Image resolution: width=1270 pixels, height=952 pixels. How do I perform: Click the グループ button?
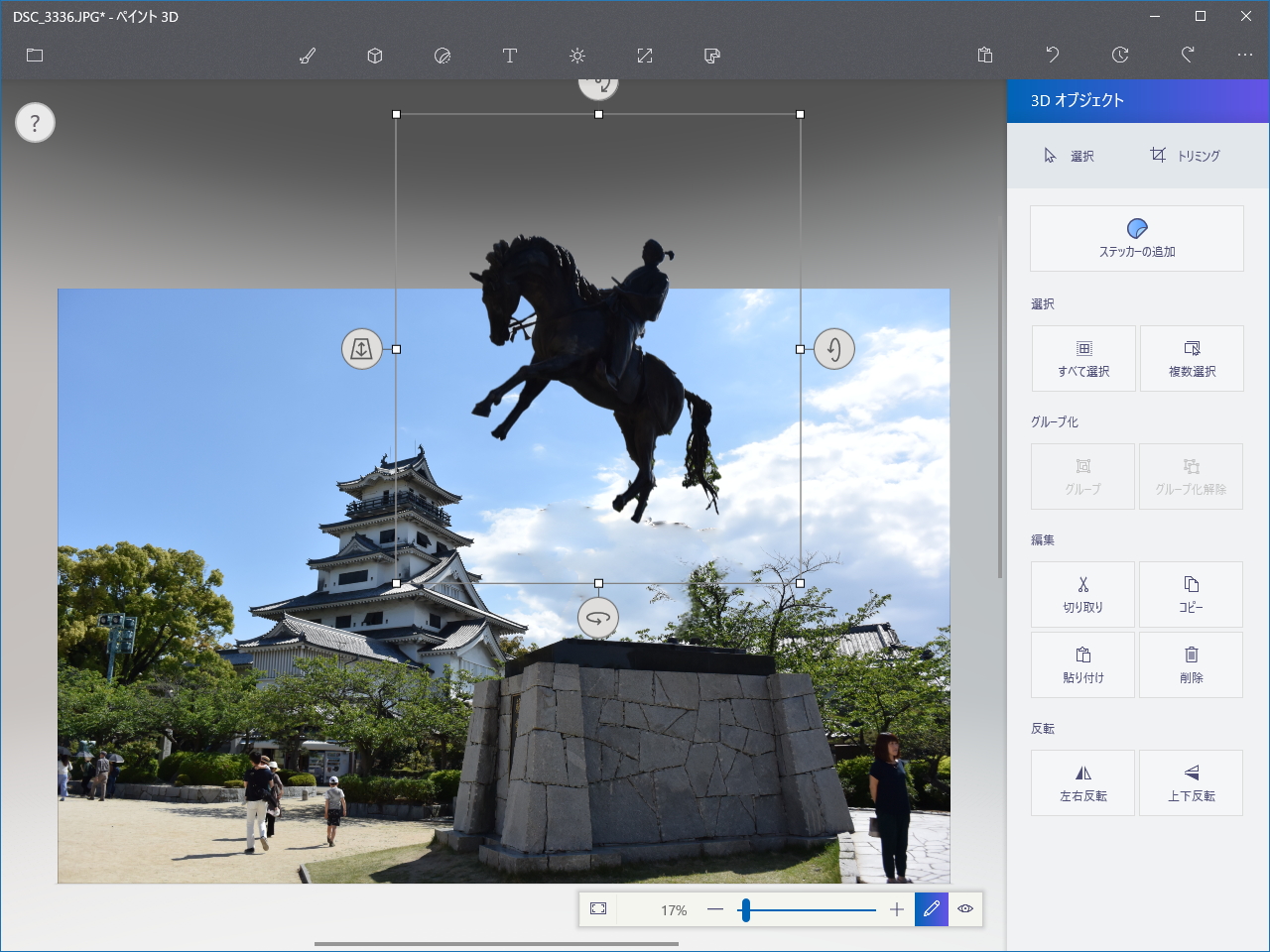(1083, 476)
